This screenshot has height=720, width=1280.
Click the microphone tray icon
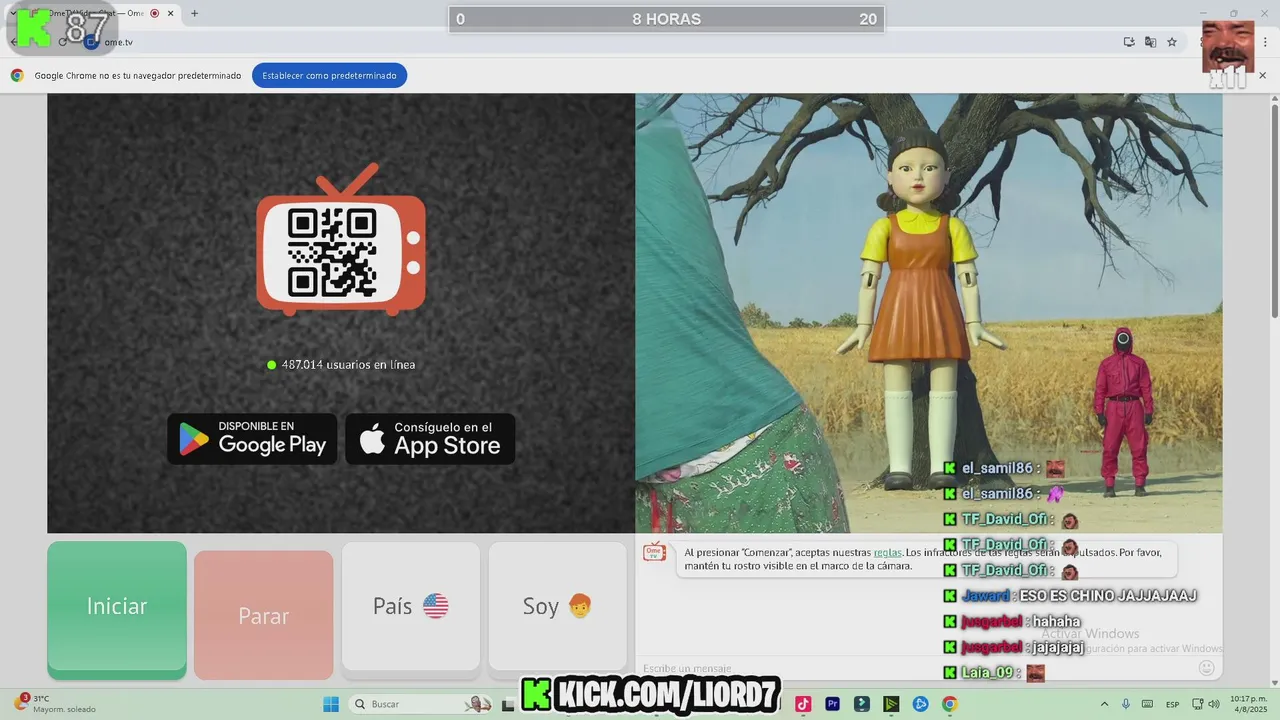coord(1126,704)
